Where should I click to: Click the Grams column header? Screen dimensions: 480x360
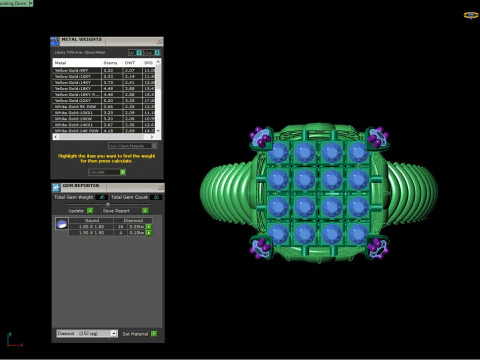pos(112,63)
